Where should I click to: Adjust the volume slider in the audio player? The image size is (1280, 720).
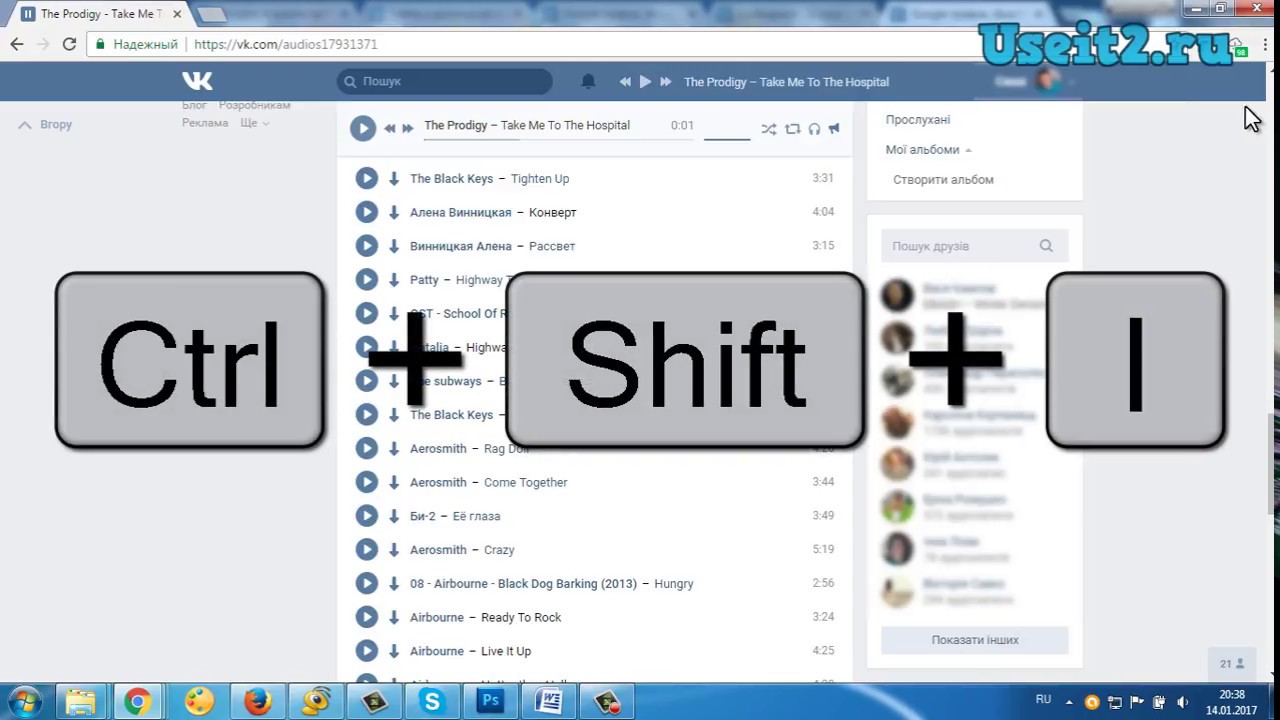727,139
